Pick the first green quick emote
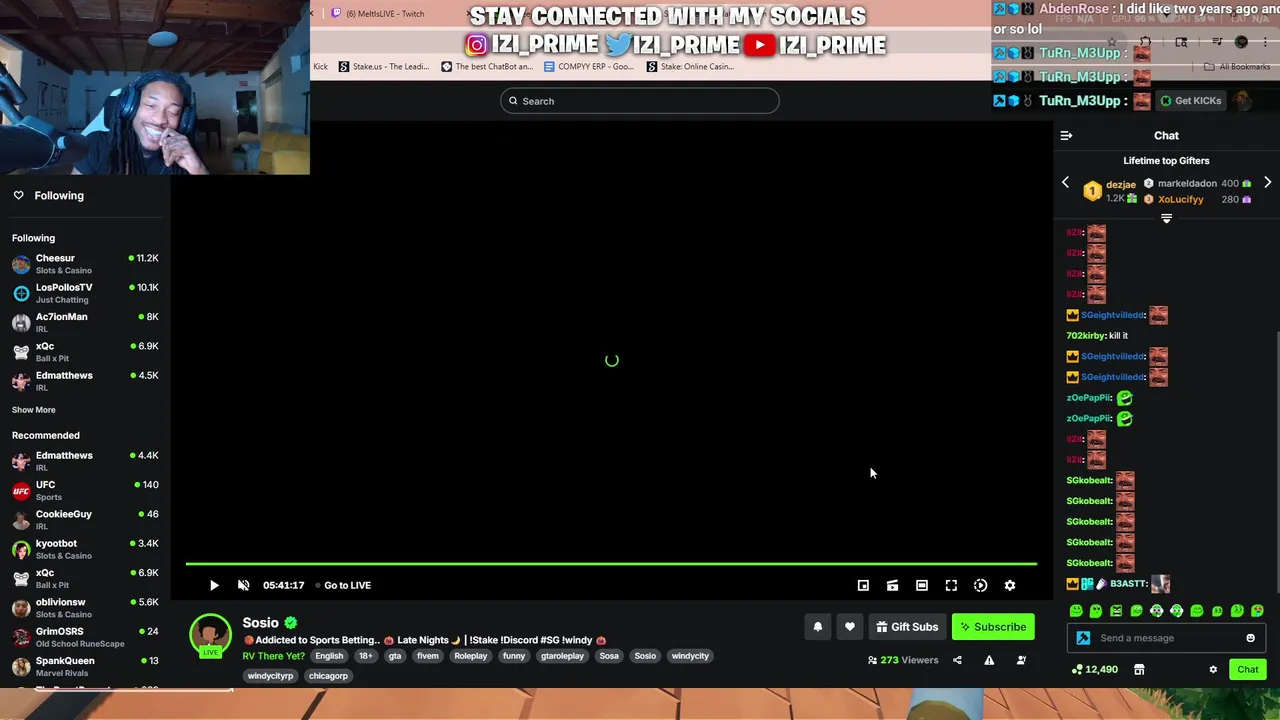Image resolution: width=1280 pixels, height=720 pixels. (x=1076, y=611)
